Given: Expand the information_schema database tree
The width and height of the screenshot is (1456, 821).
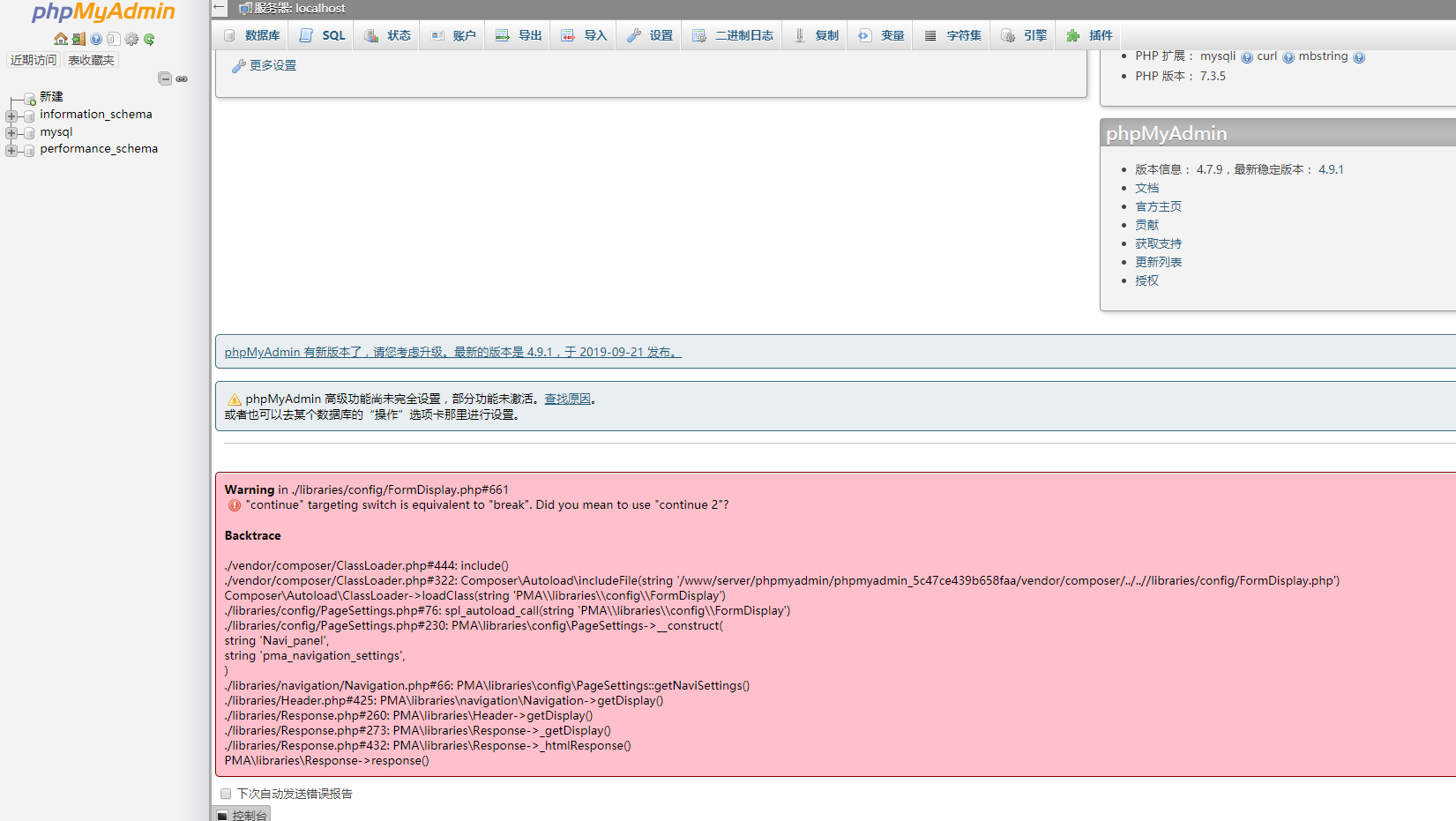Looking at the screenshot, I should click(x=11, y=116).
